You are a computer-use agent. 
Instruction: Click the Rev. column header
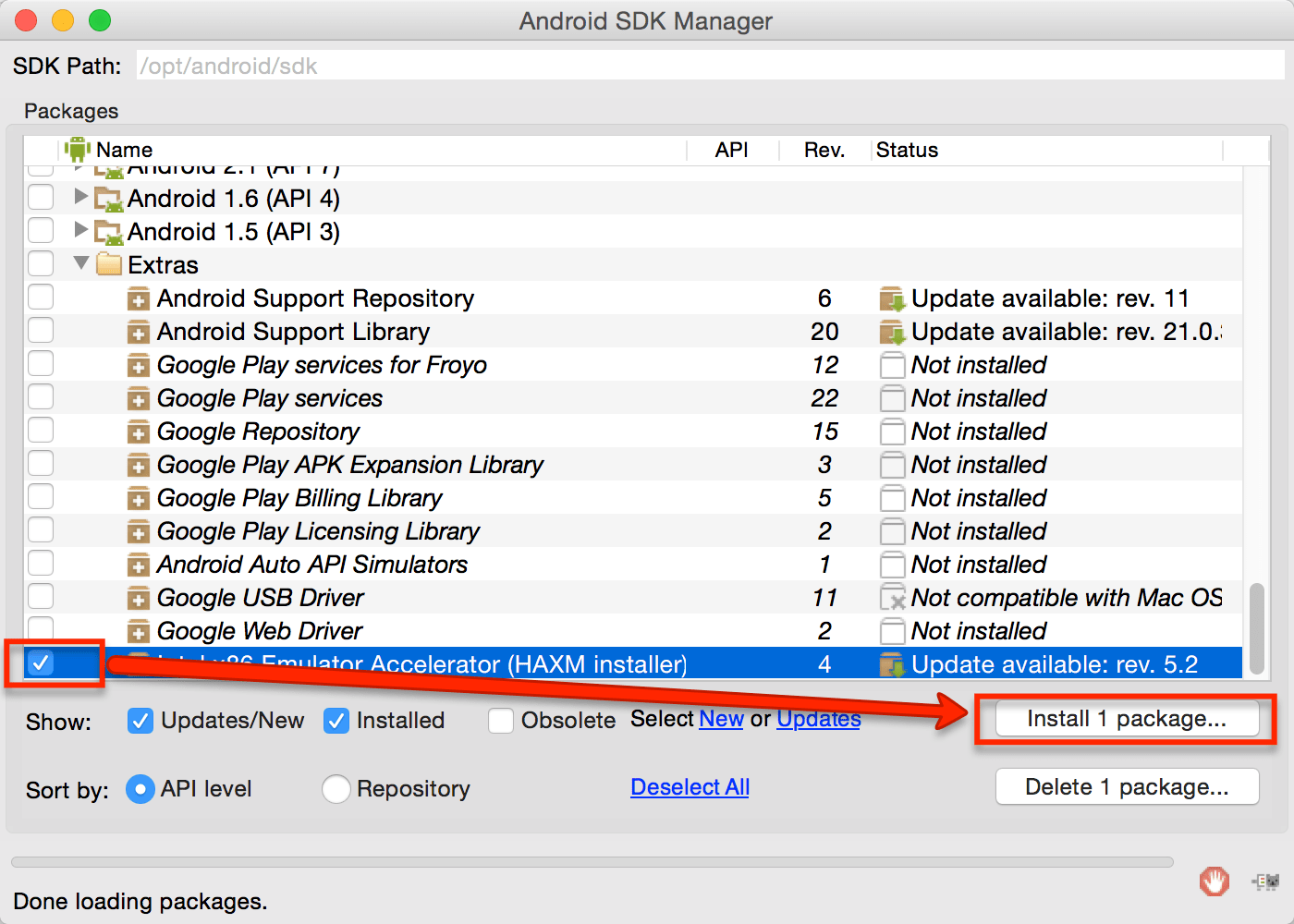point(824,150)
